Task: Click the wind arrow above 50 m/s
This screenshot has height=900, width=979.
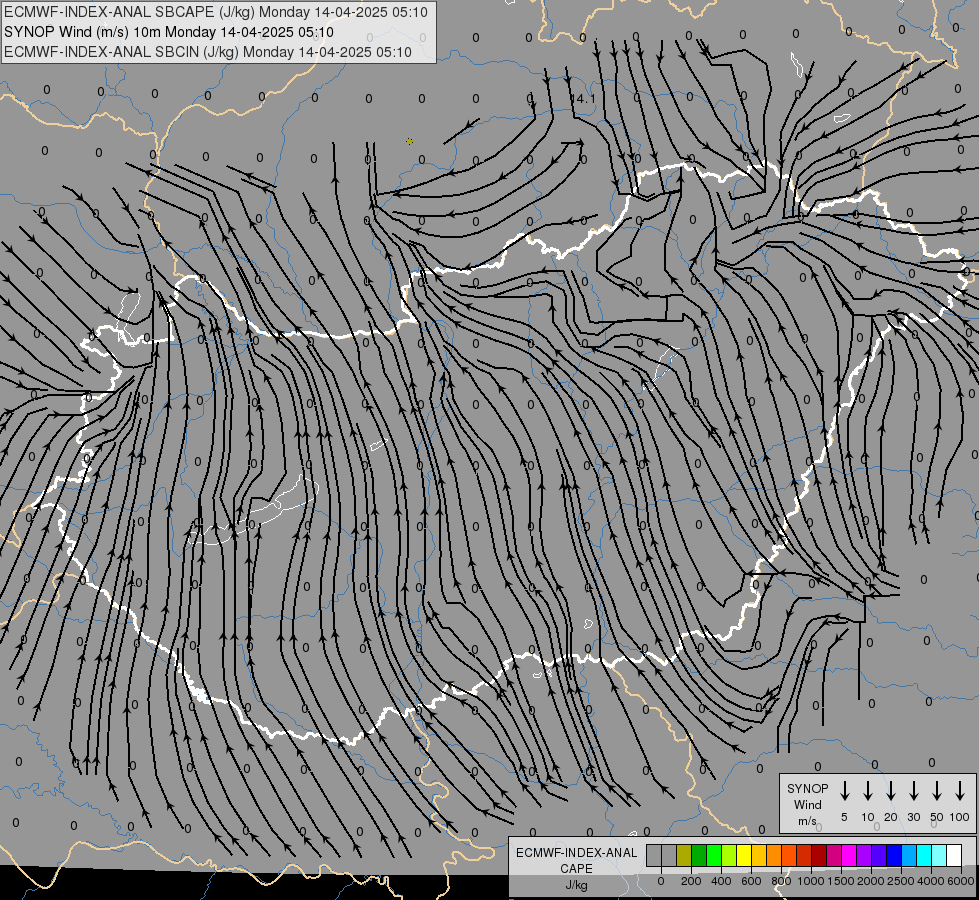Action: (937, 791)
